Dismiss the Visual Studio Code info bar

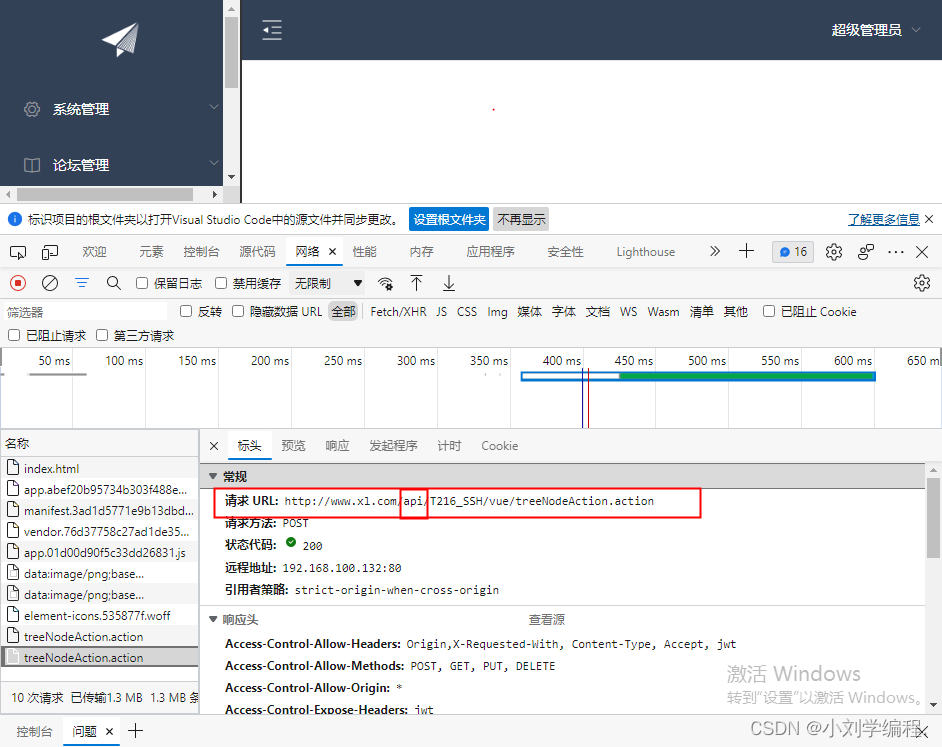(x=929, y=219)
